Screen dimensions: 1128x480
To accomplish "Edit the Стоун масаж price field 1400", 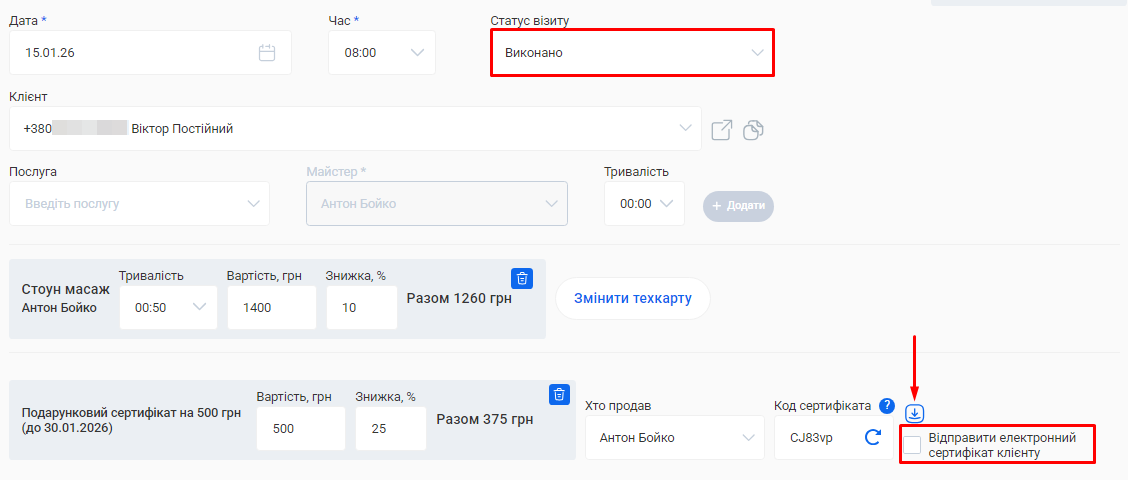I will [271, 308].
